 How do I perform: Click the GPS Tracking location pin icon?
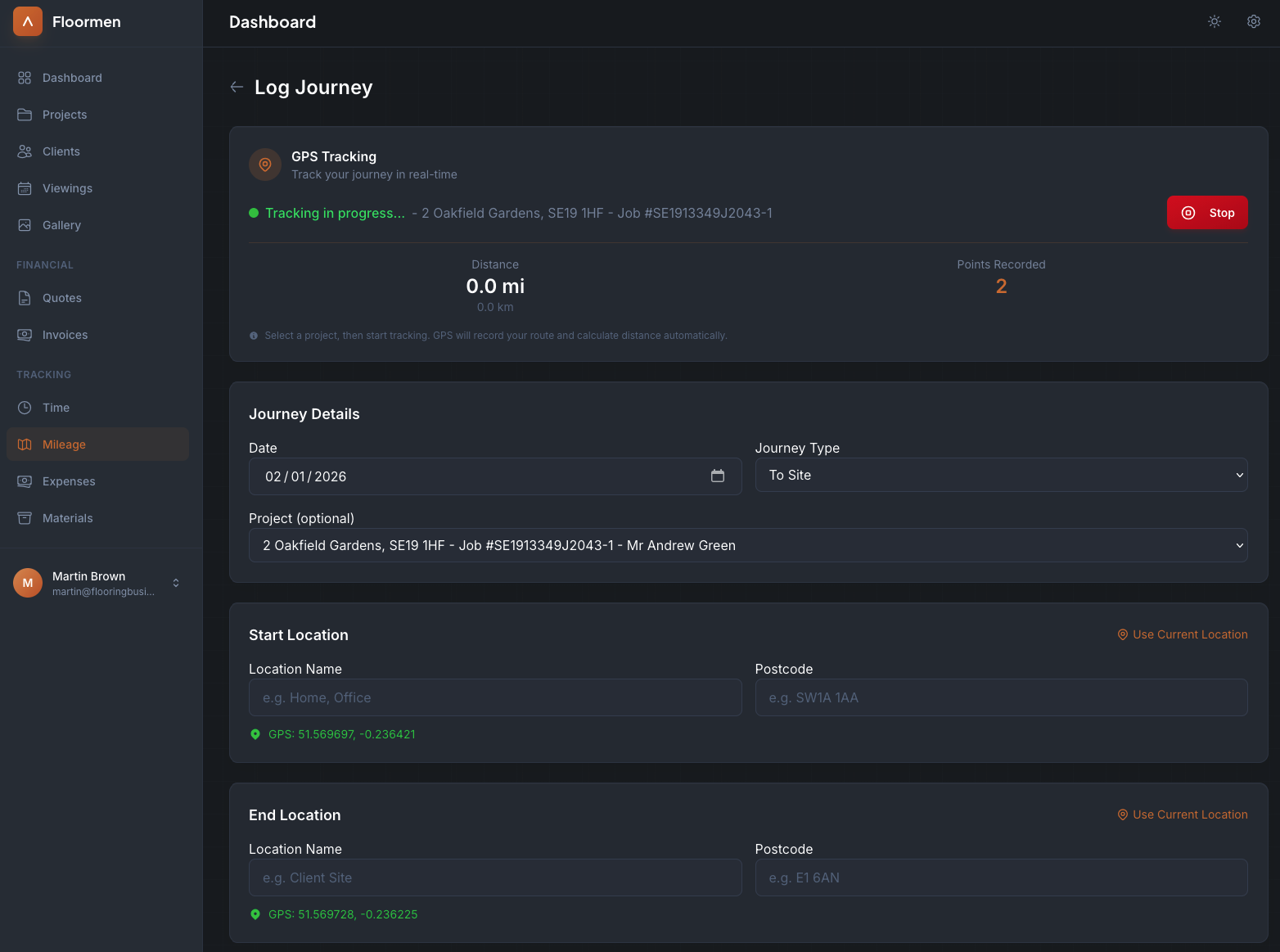265,165
